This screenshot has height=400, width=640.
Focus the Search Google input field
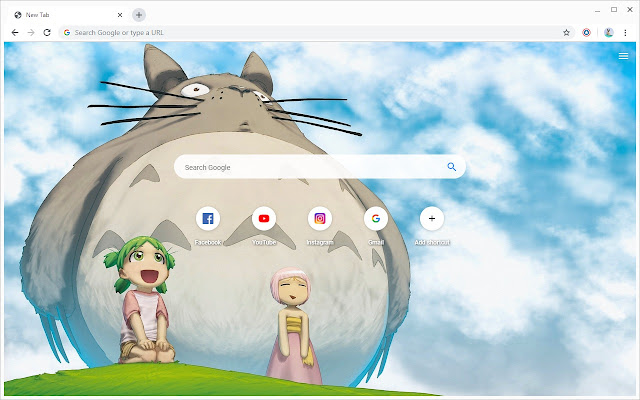(320, 167)
